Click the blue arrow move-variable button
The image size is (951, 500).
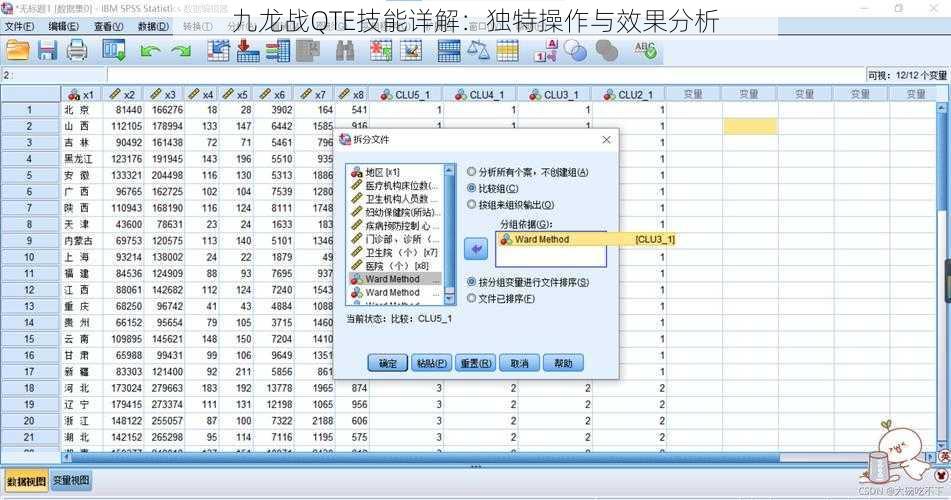click(476, 249)
